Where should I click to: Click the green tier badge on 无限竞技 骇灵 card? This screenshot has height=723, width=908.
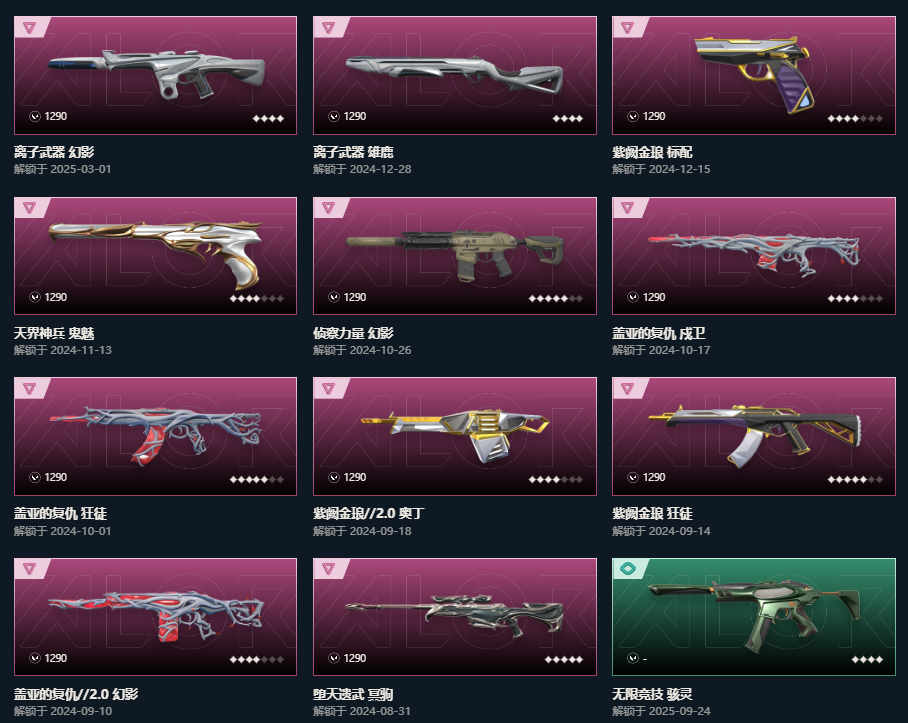(x=629, y=569)
